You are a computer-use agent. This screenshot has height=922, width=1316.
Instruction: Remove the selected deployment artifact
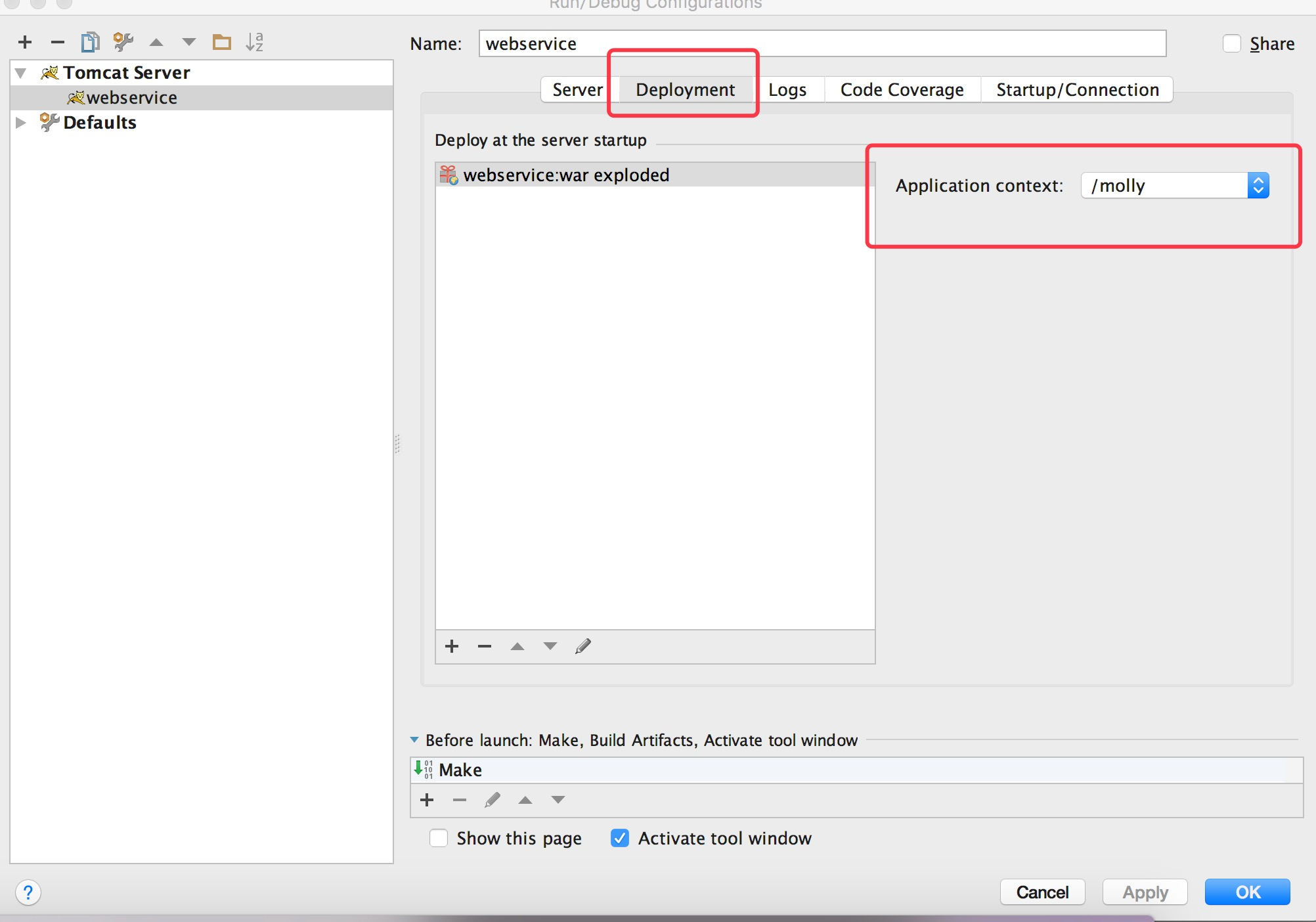coord(485,646)
